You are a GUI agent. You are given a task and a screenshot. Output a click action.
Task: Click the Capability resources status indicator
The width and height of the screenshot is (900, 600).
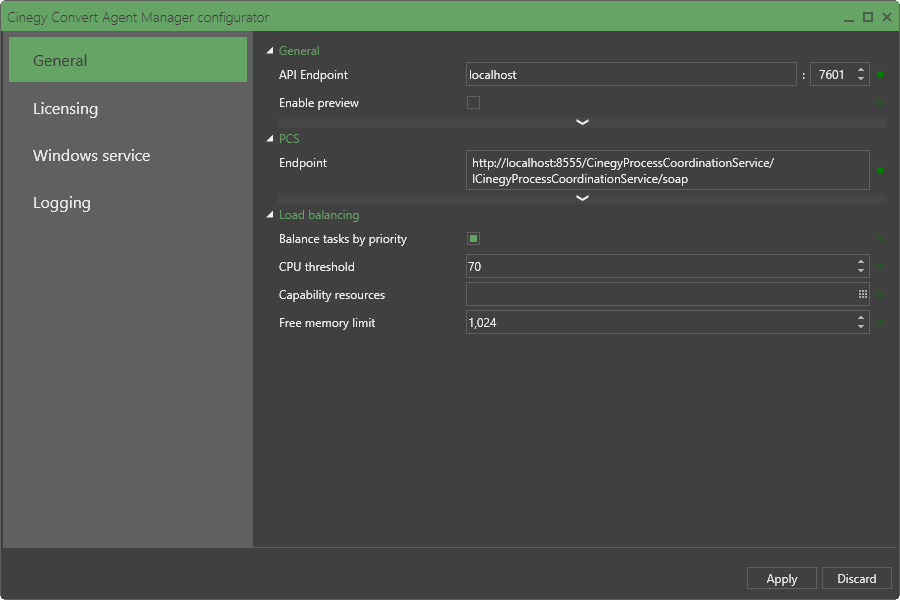880,295
